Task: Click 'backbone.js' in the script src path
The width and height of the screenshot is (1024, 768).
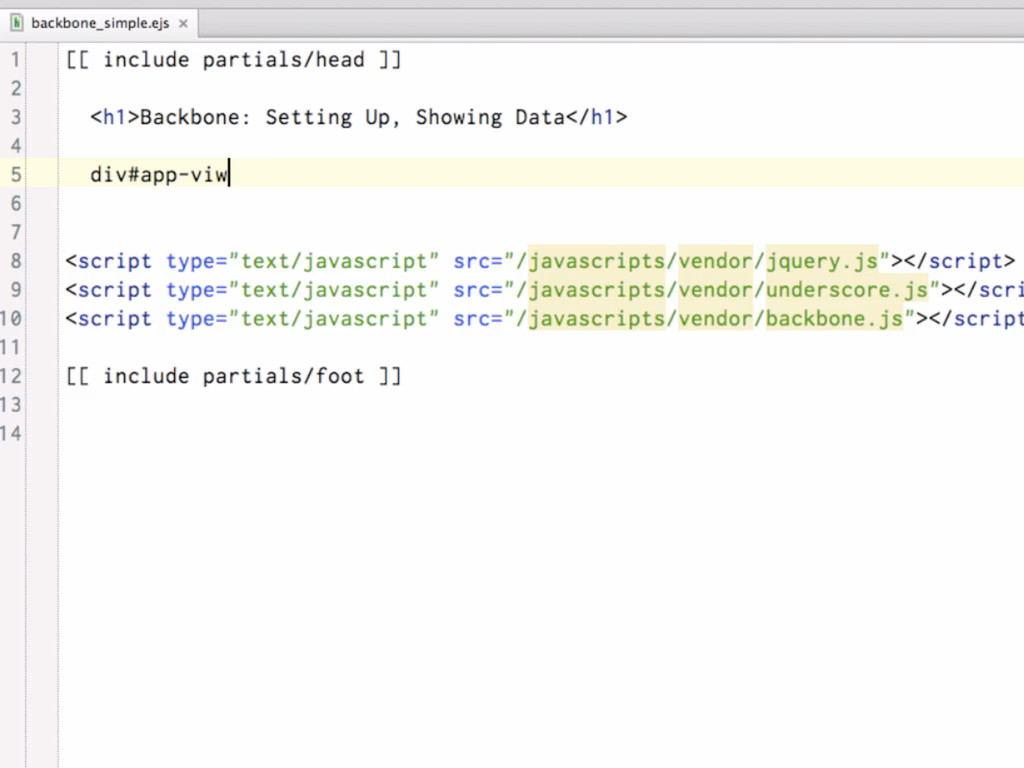Action: 834,319
